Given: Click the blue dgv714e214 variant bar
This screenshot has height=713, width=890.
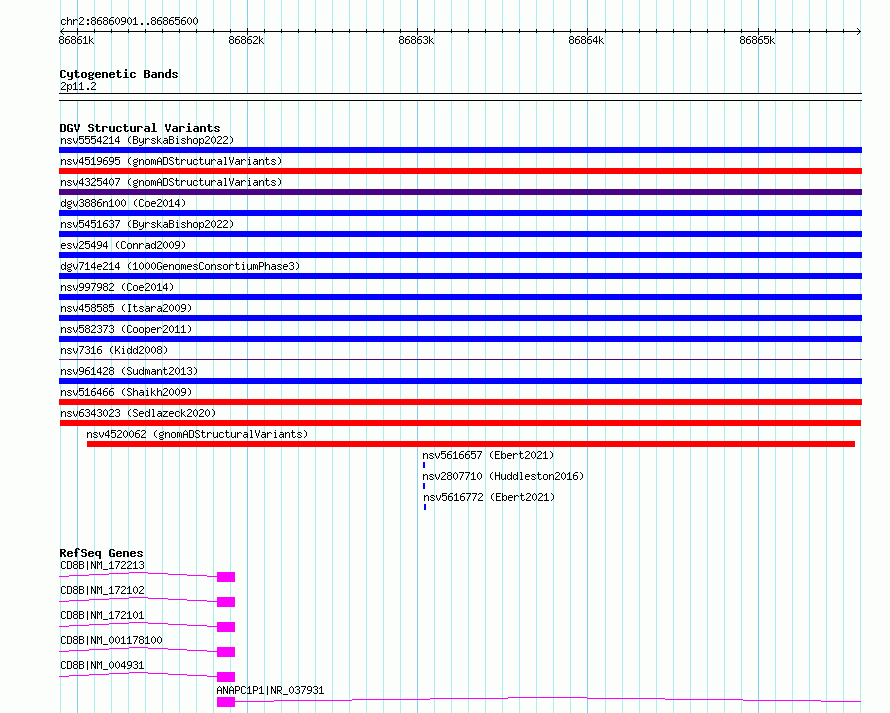Looking at the screenshot, I should pos(460,276).
